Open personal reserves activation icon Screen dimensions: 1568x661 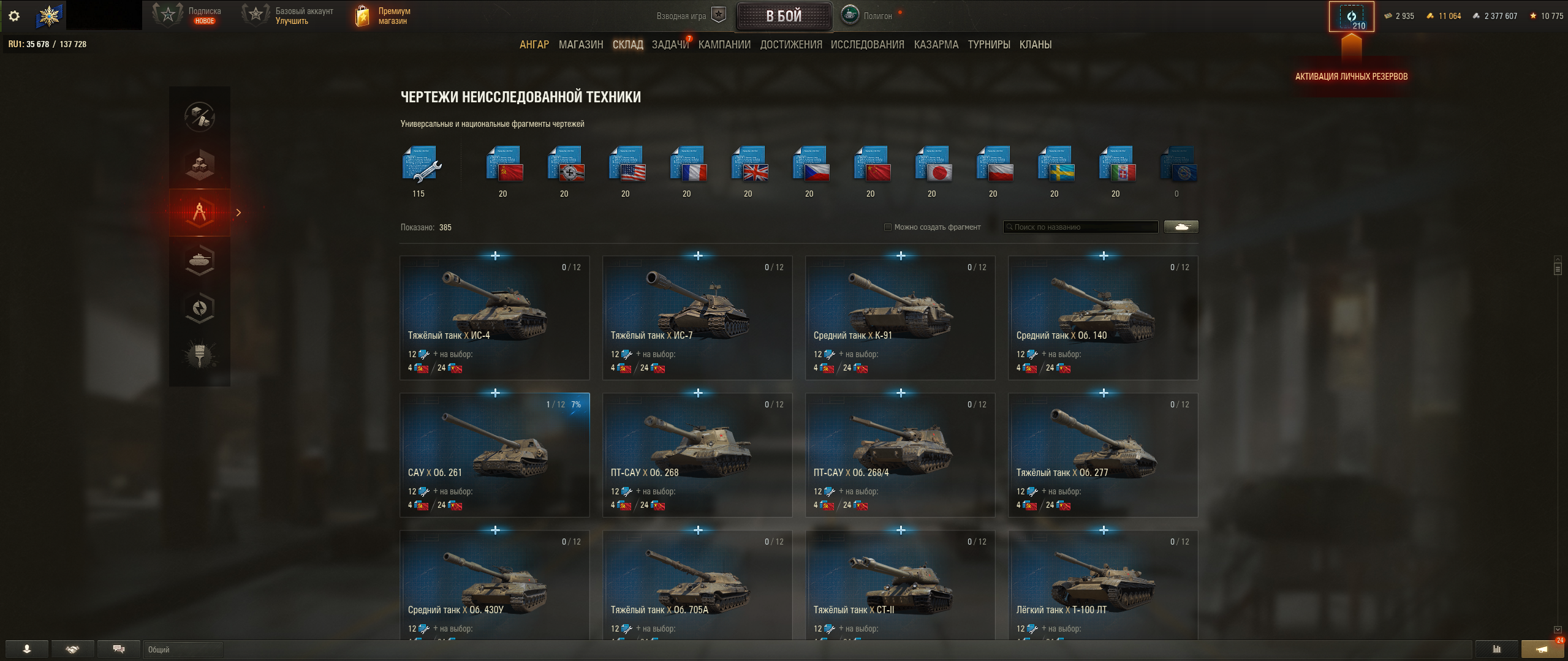click(1351, 17)
